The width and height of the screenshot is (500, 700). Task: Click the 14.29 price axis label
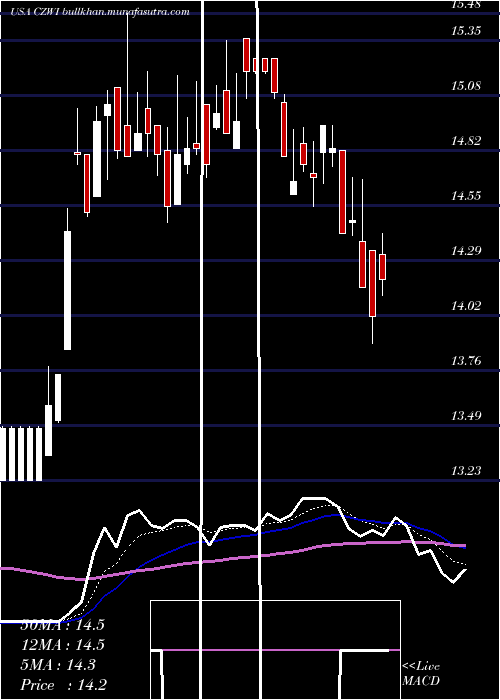(466, 251)
